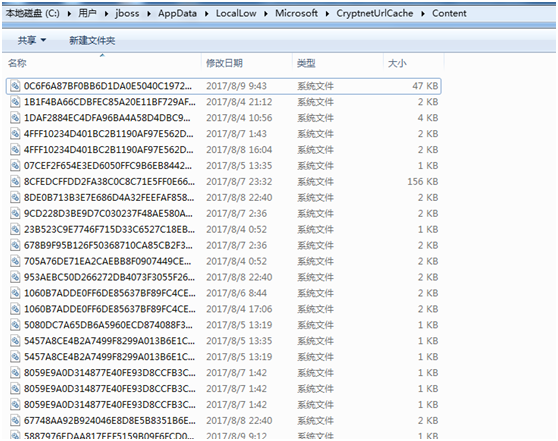Click the date text 2017/8/4 21:12
The image size is (558, 441).
[x=239, y=102]
